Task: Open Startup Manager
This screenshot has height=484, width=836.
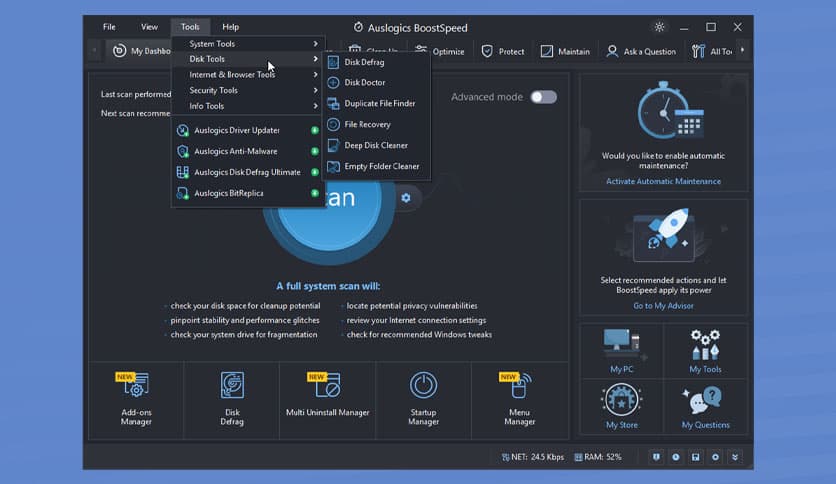Action: (423, 399)
